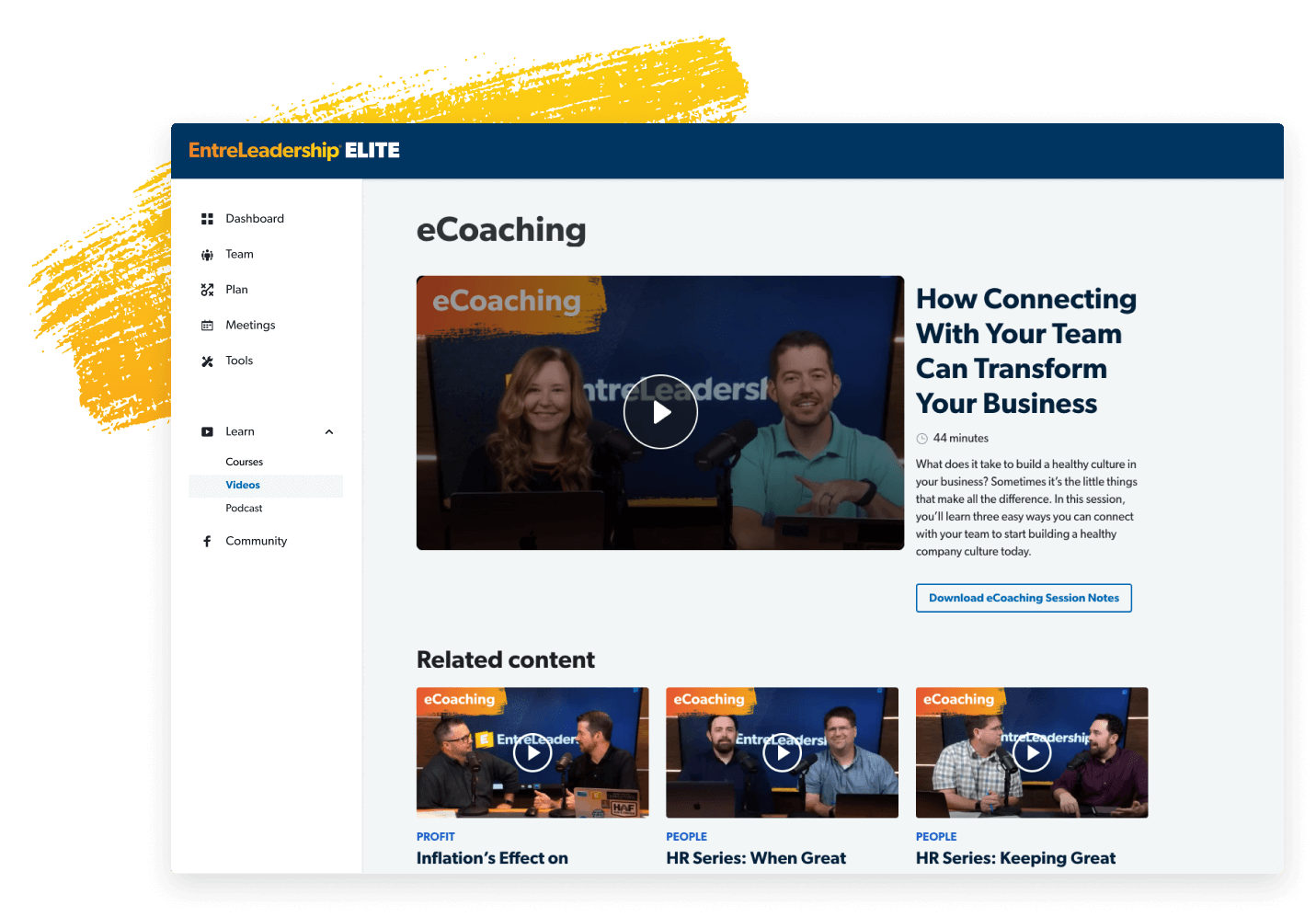Image resolution: width=1316 pixels, height=917 pixels.
Task: Open the Learn menu item
Action: coord(240,432)
